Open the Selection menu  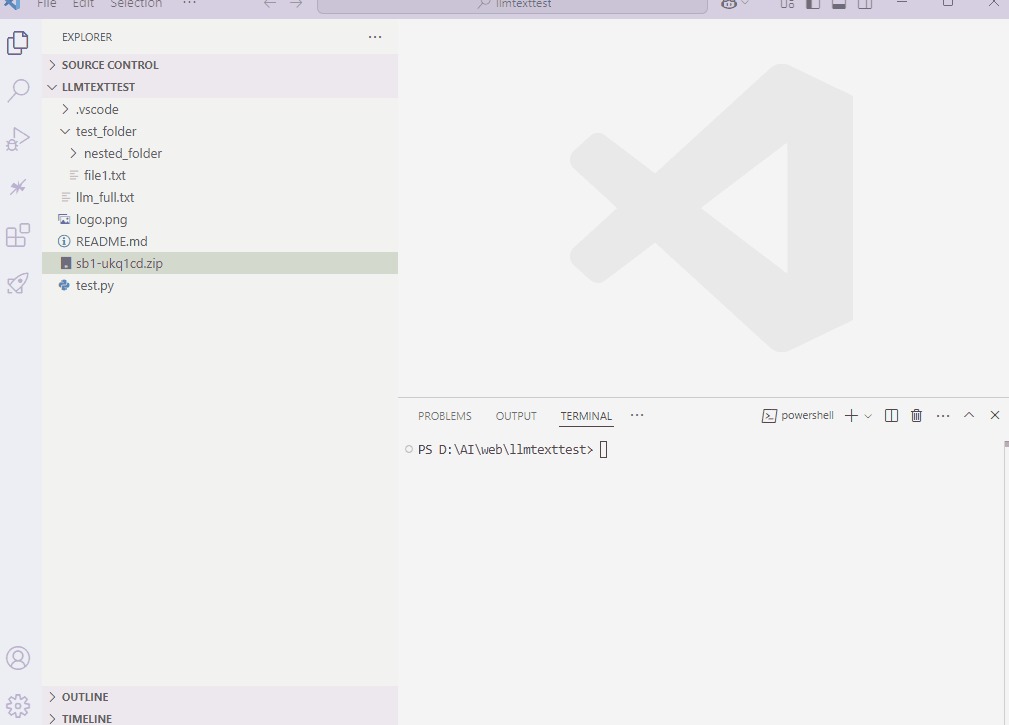point(136,5)
